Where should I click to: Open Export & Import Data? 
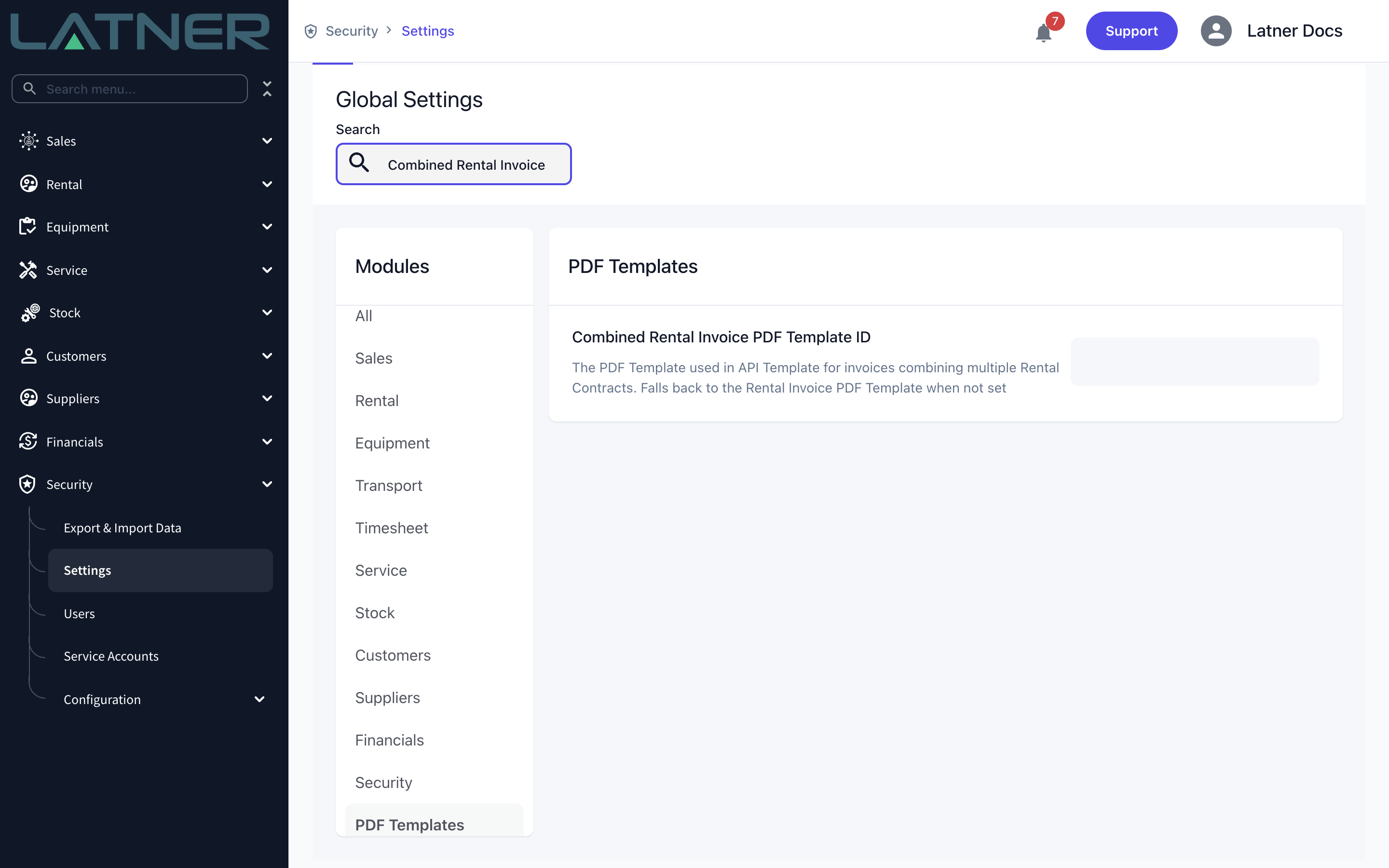[x=122, y=528]
